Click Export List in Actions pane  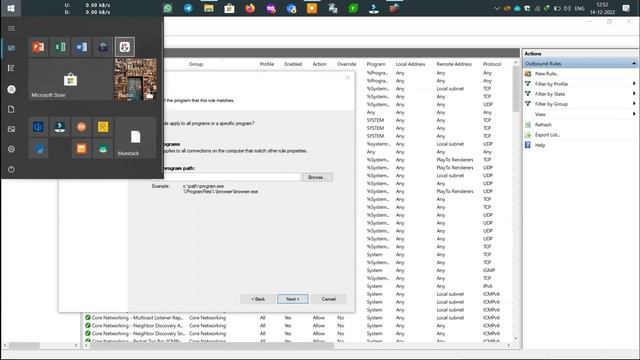(547, 135)
